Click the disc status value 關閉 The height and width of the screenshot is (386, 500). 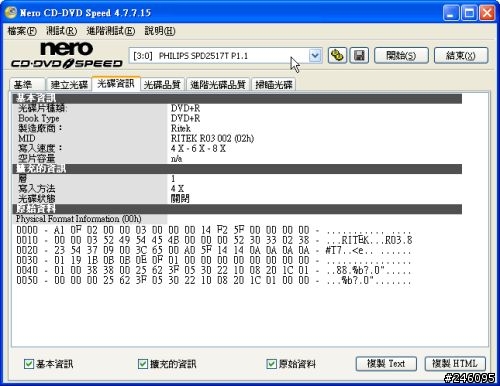[180, 199]
